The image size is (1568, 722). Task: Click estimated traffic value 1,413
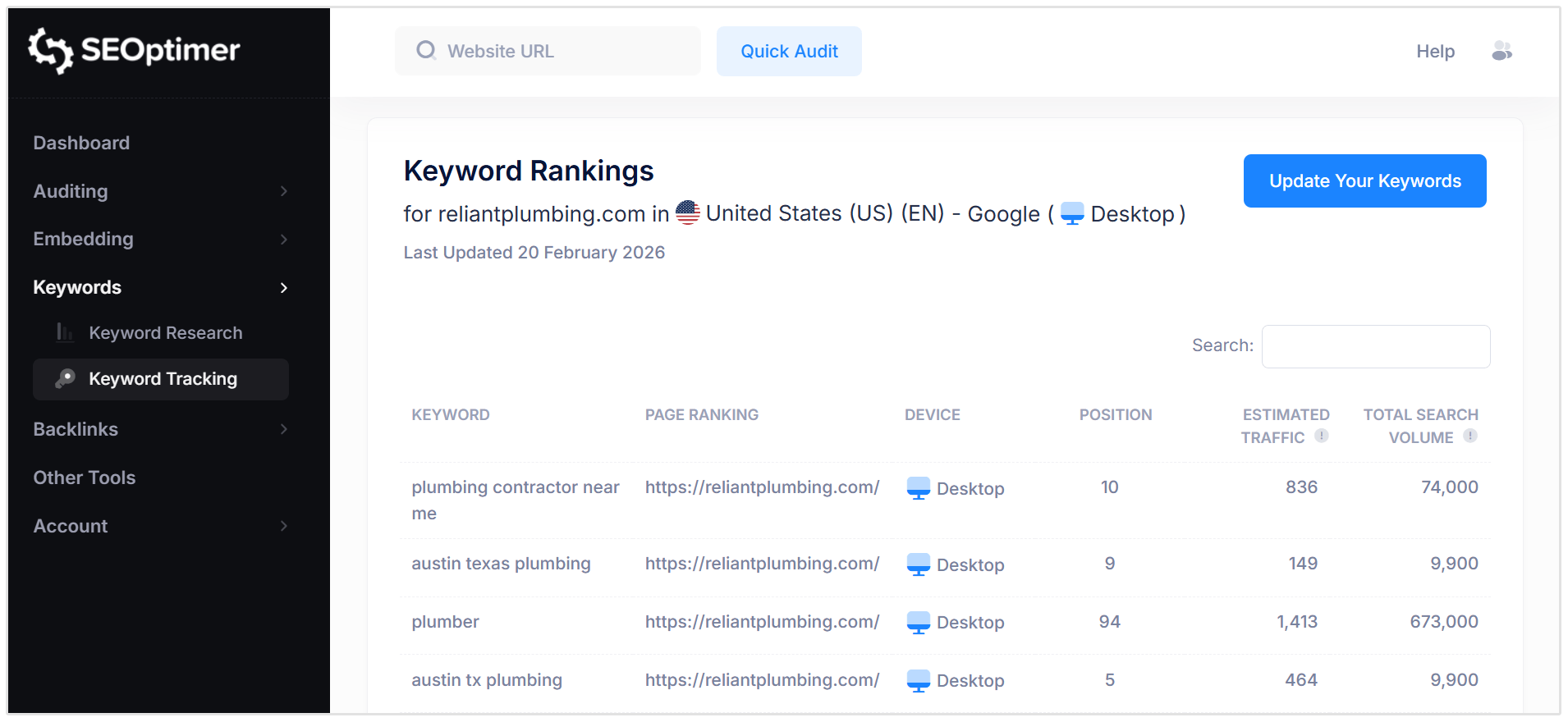(1297, 622)
